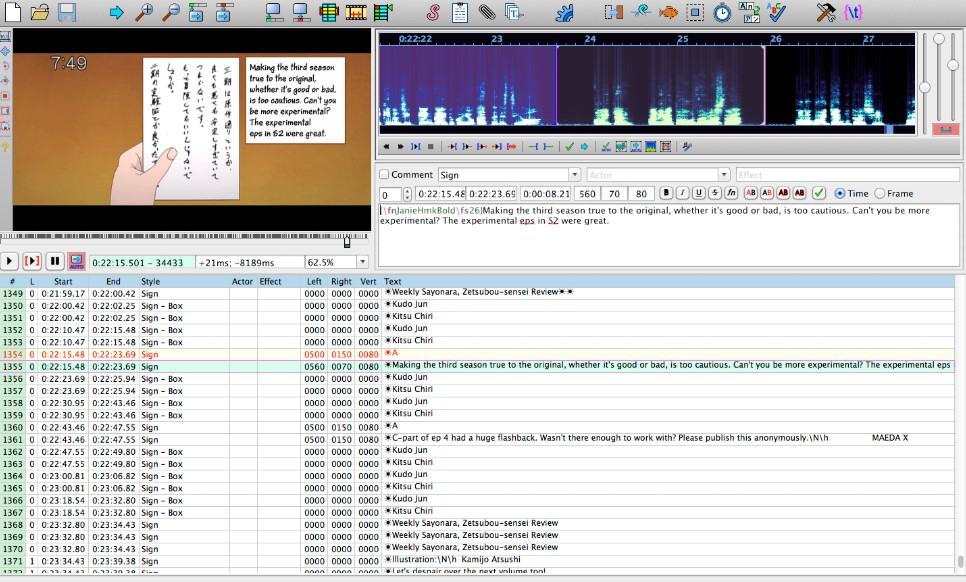The width and height of the screenshot is (966, 582).
Task: Toggle video auto-scroll AUTO icon
Action: [x=76, y=261]
